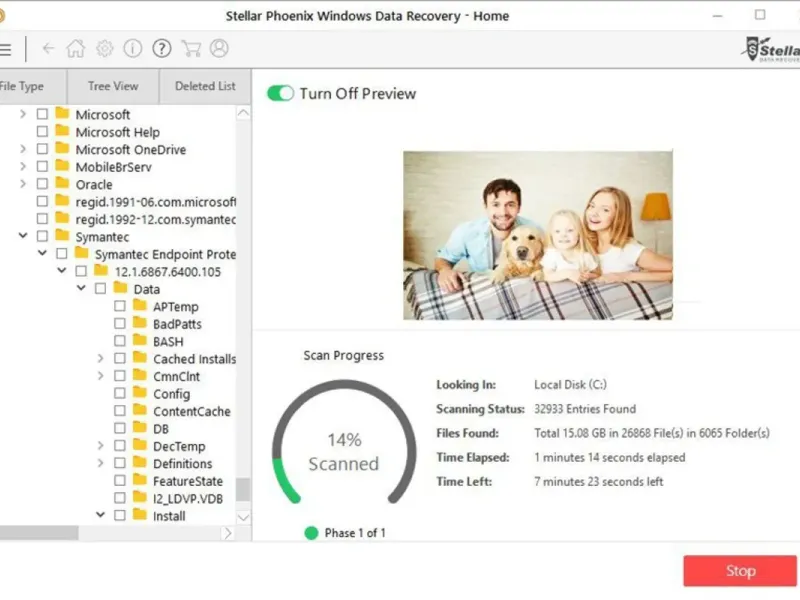
Task: Open the hamburger menu icon
Action: point(5,49)
